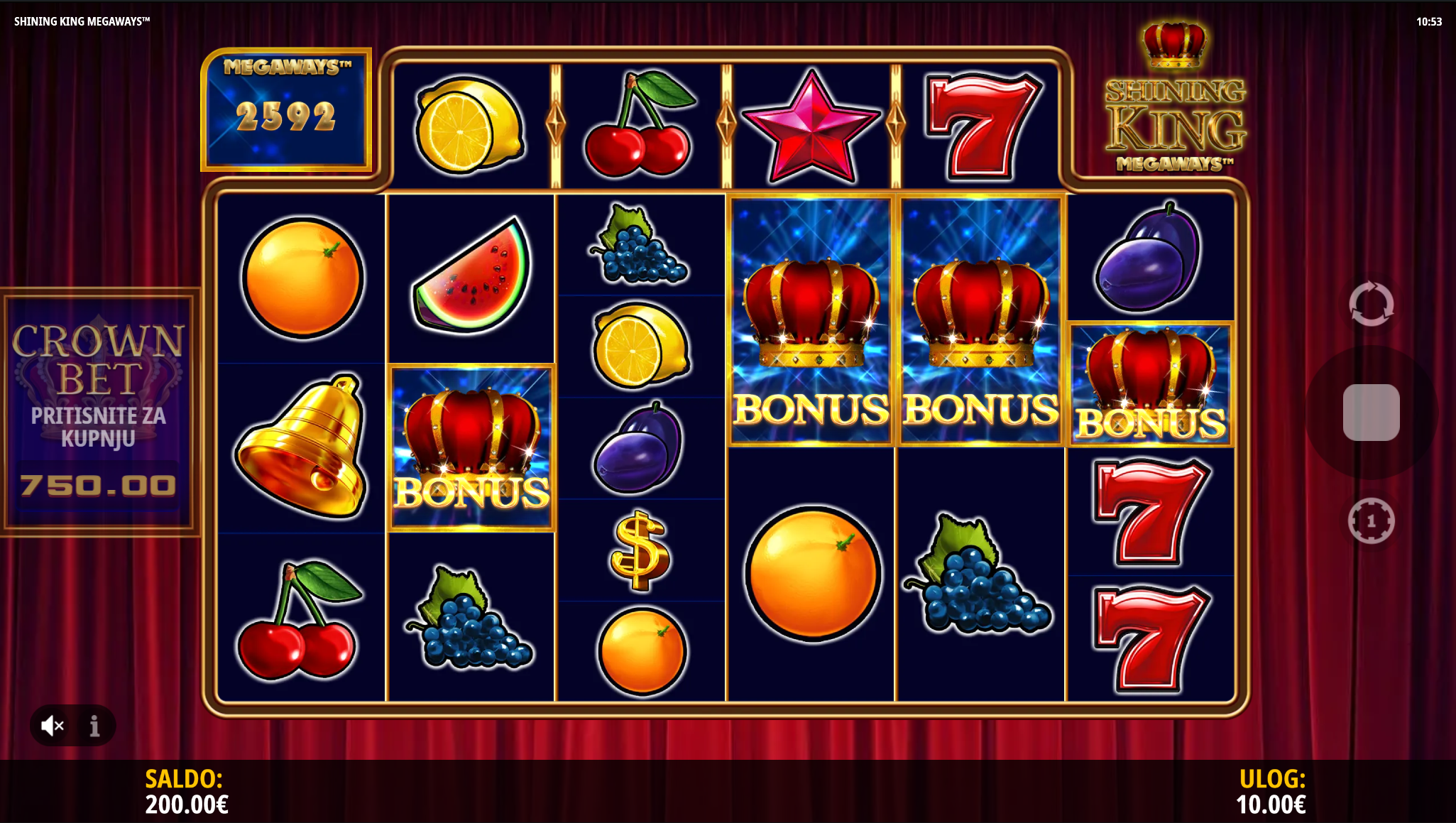Click the bonus crown on the second reel
The height and width of the screenshot is (823, 1456).
[x=471, y=448]
